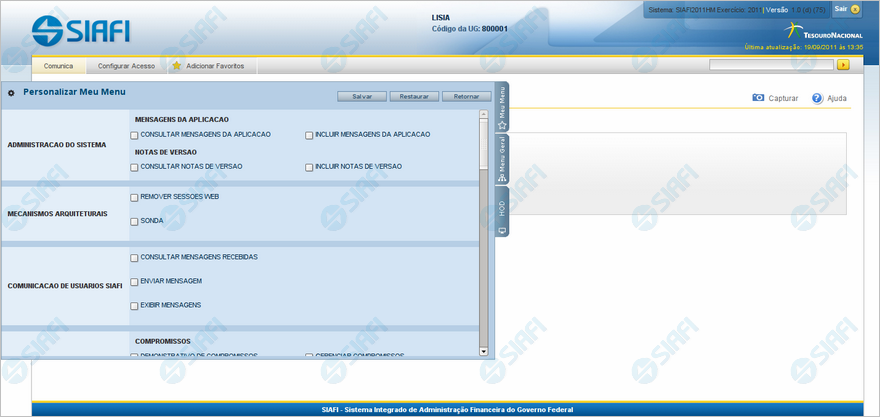Viewport: 880px width, 417px height.
Task: Click the Última atualização timestamp
Action: coord(804,48)
